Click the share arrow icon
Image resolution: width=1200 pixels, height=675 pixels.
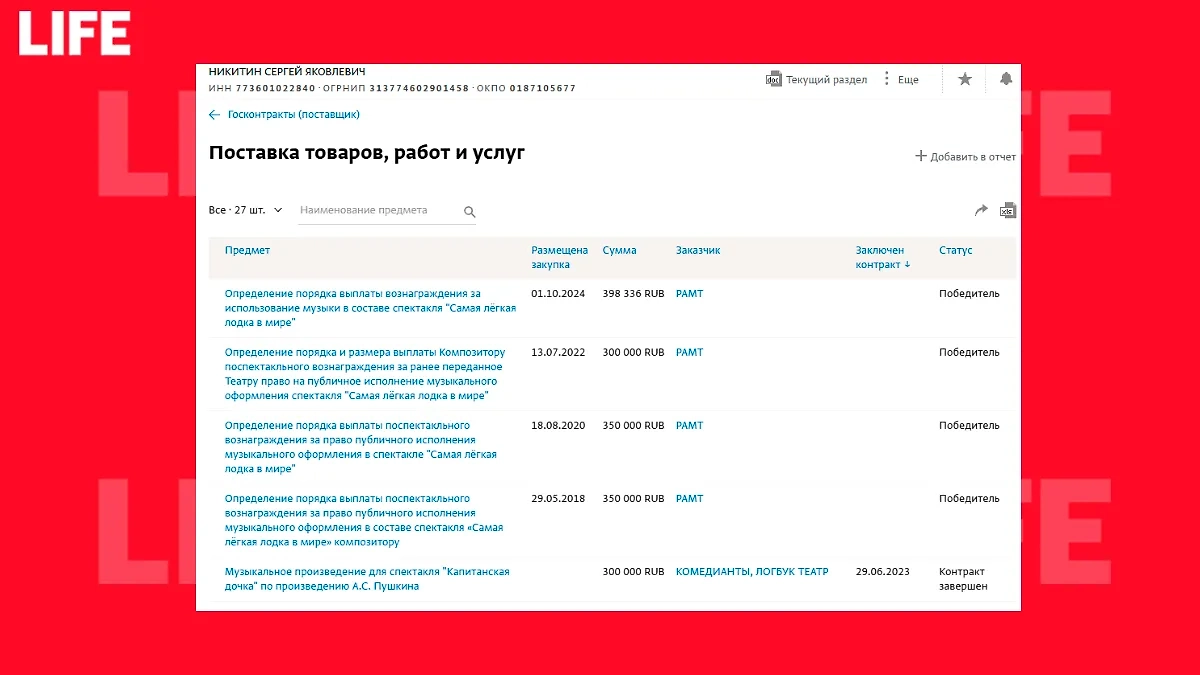click(981, 210)
